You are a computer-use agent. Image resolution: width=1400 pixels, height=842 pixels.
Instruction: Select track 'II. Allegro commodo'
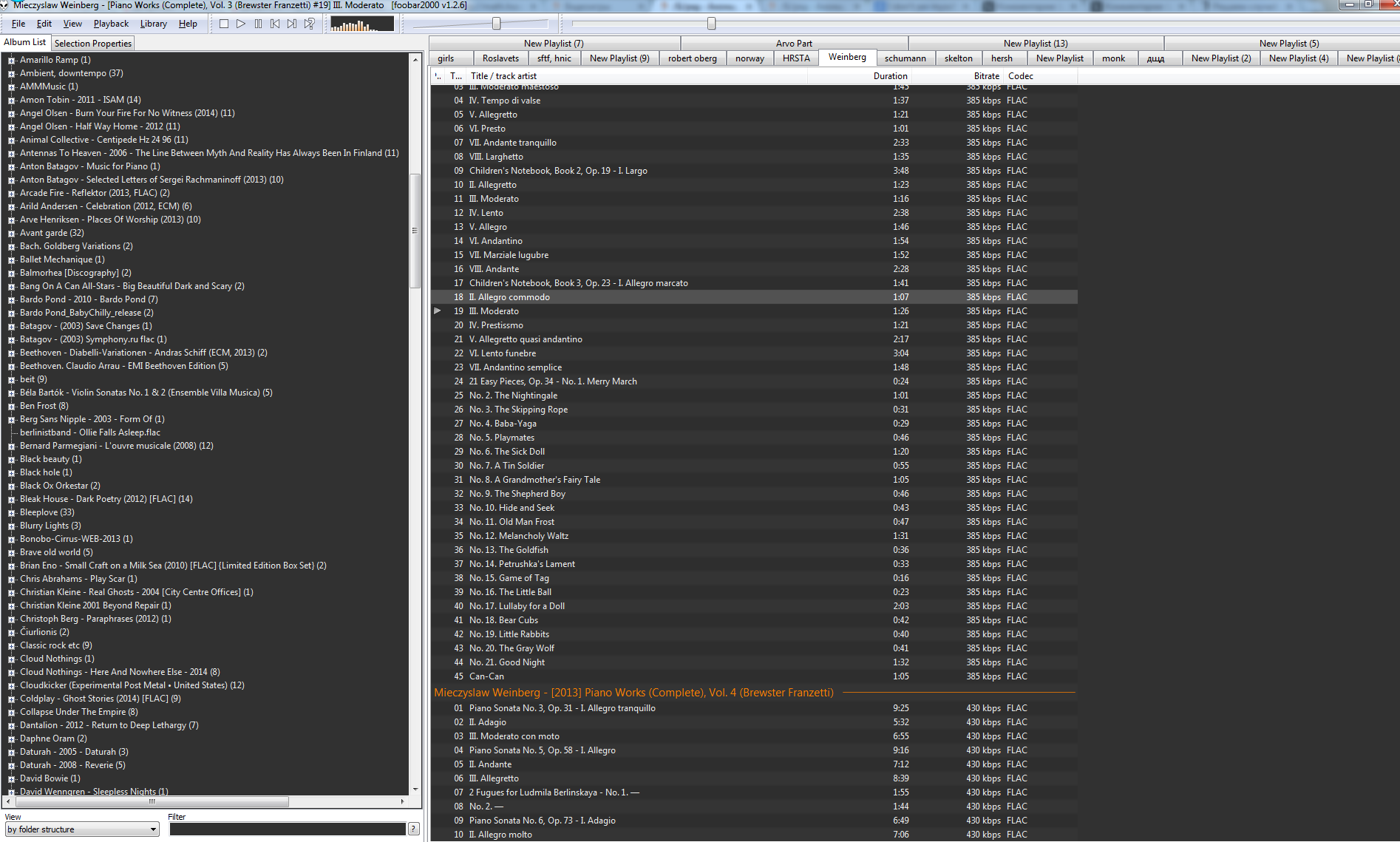754,297
